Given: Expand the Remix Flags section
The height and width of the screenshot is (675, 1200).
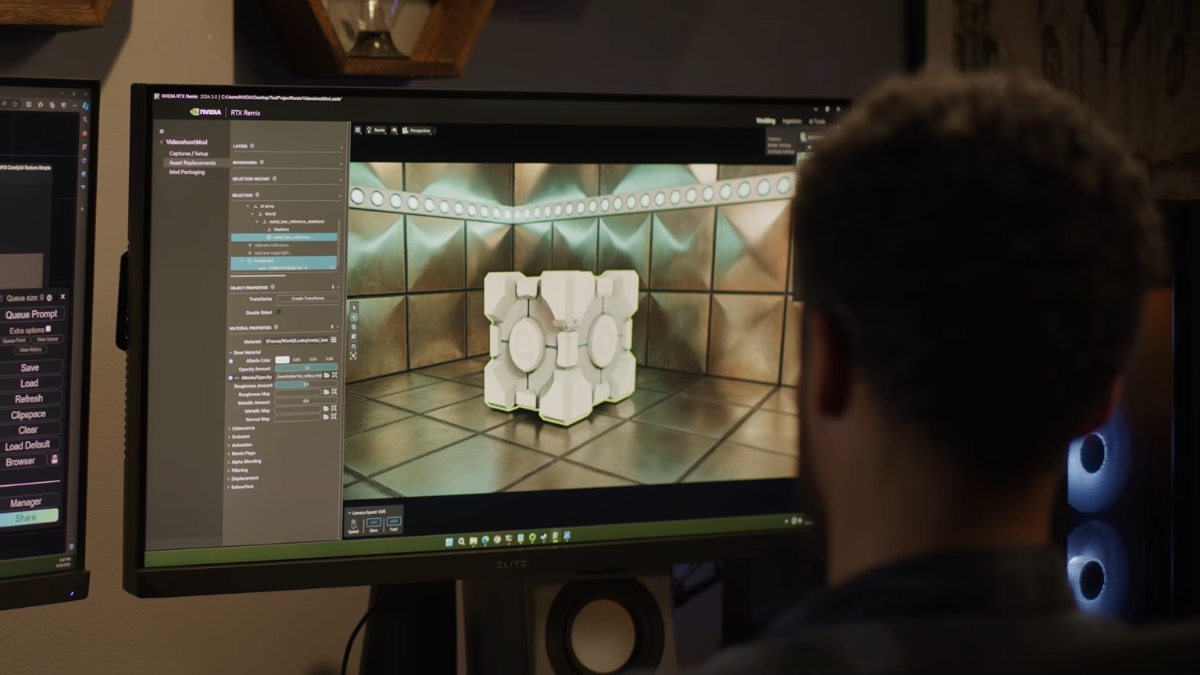Looking at the screenshot, I should click(x=229, y=453).
